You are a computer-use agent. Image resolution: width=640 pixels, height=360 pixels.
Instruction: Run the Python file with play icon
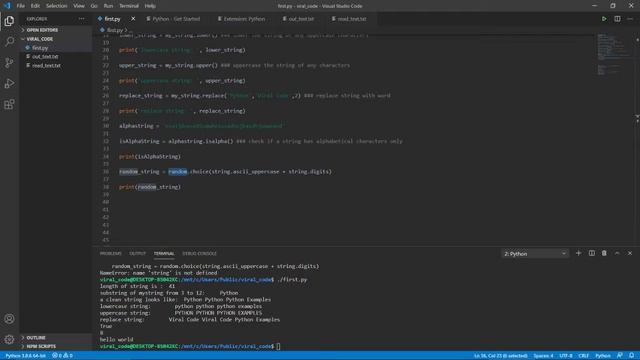(x=604, y=19)
